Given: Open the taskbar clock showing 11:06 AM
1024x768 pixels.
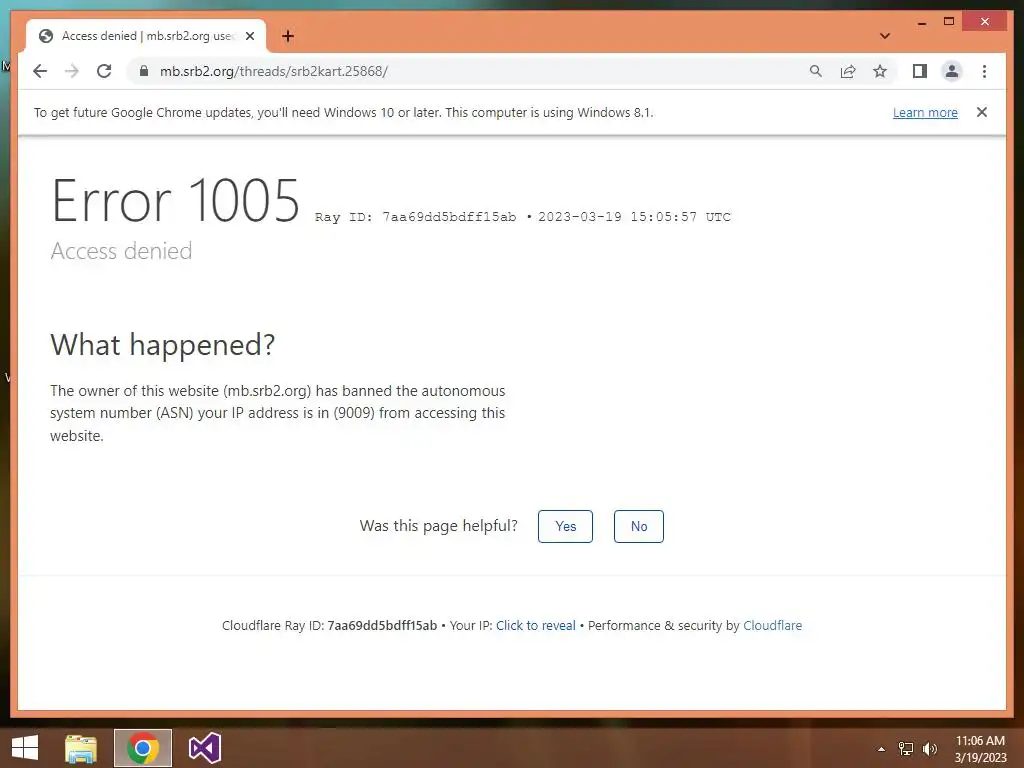Looking at the screenshot, I should click(x=980, y=748).
